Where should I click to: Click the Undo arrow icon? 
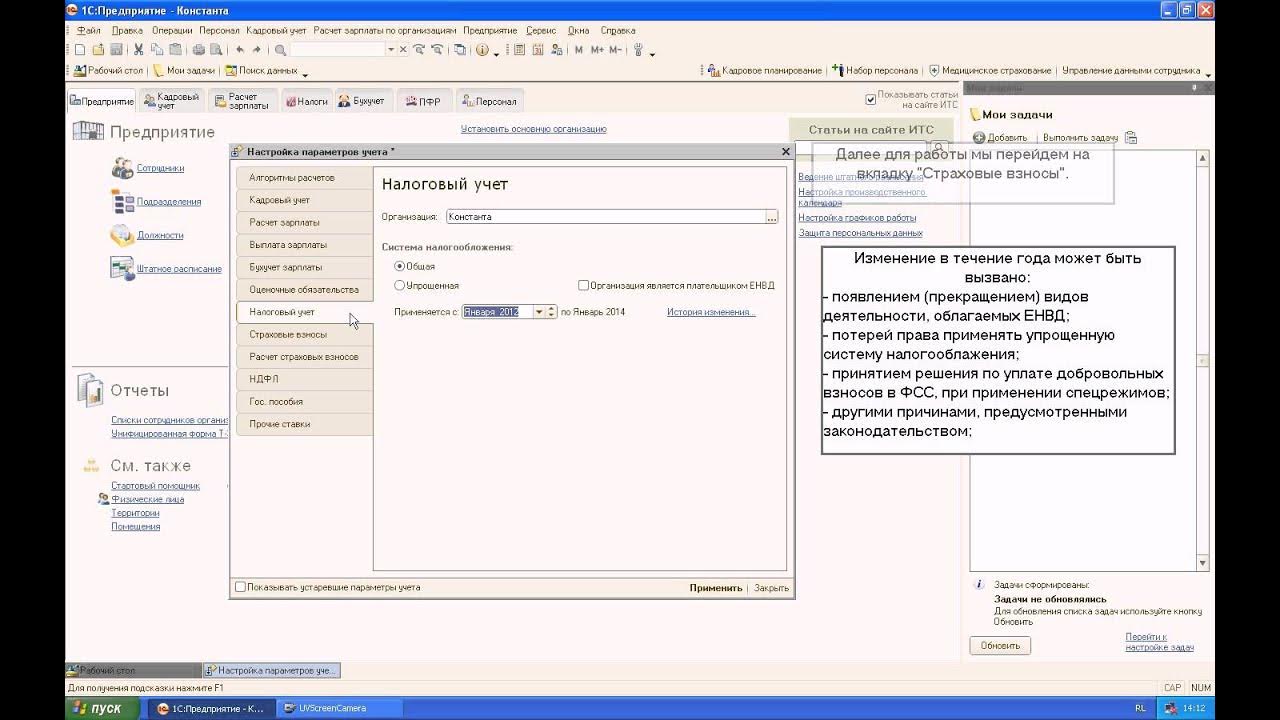[x=240, y=49]
